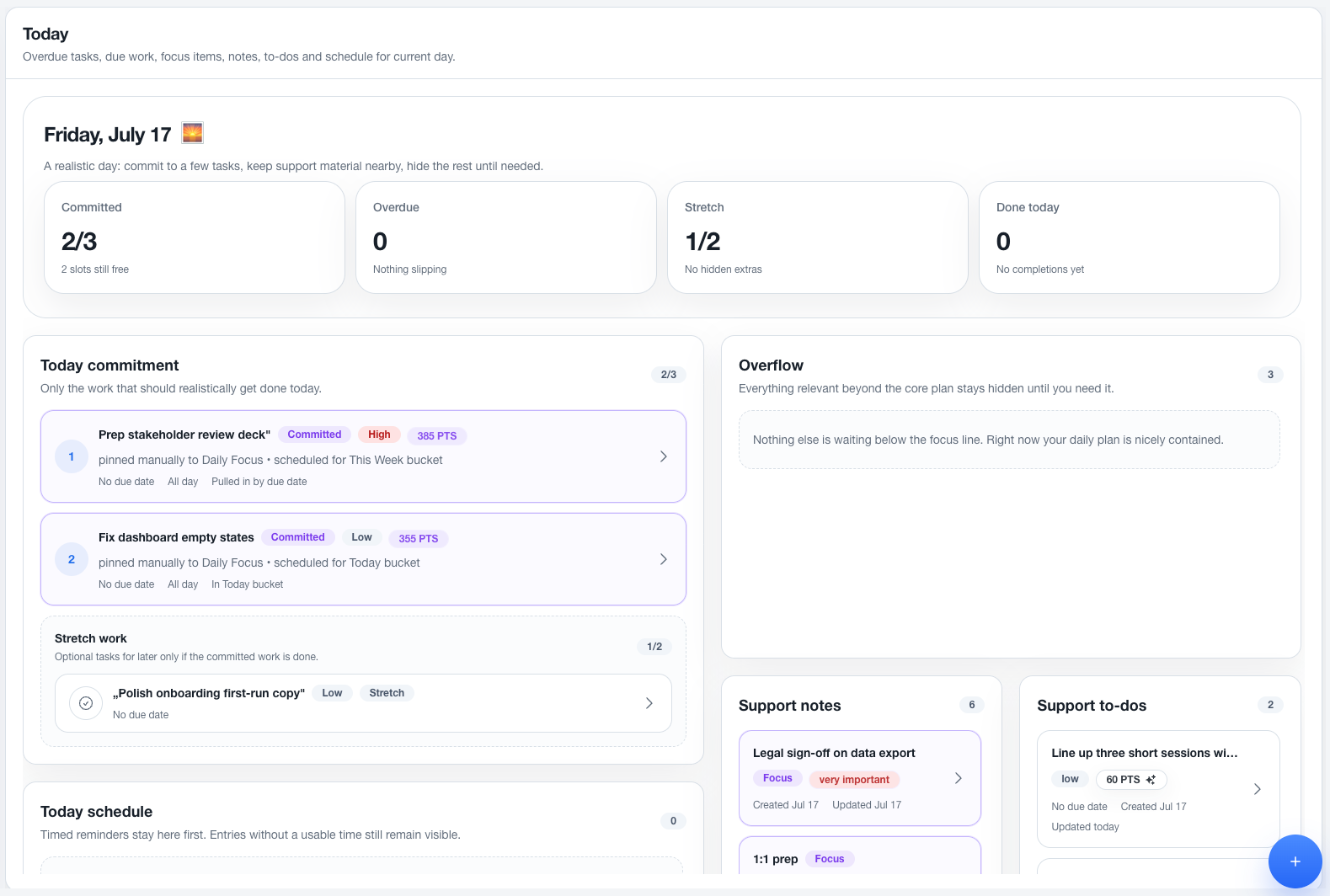Click the very important tag

[x=854, y=780]
